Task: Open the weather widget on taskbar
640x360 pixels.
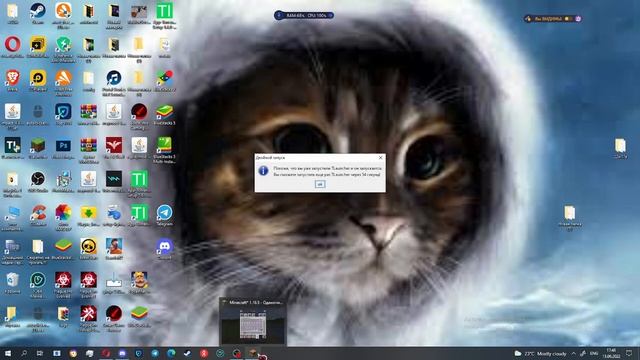Action: 540,353
